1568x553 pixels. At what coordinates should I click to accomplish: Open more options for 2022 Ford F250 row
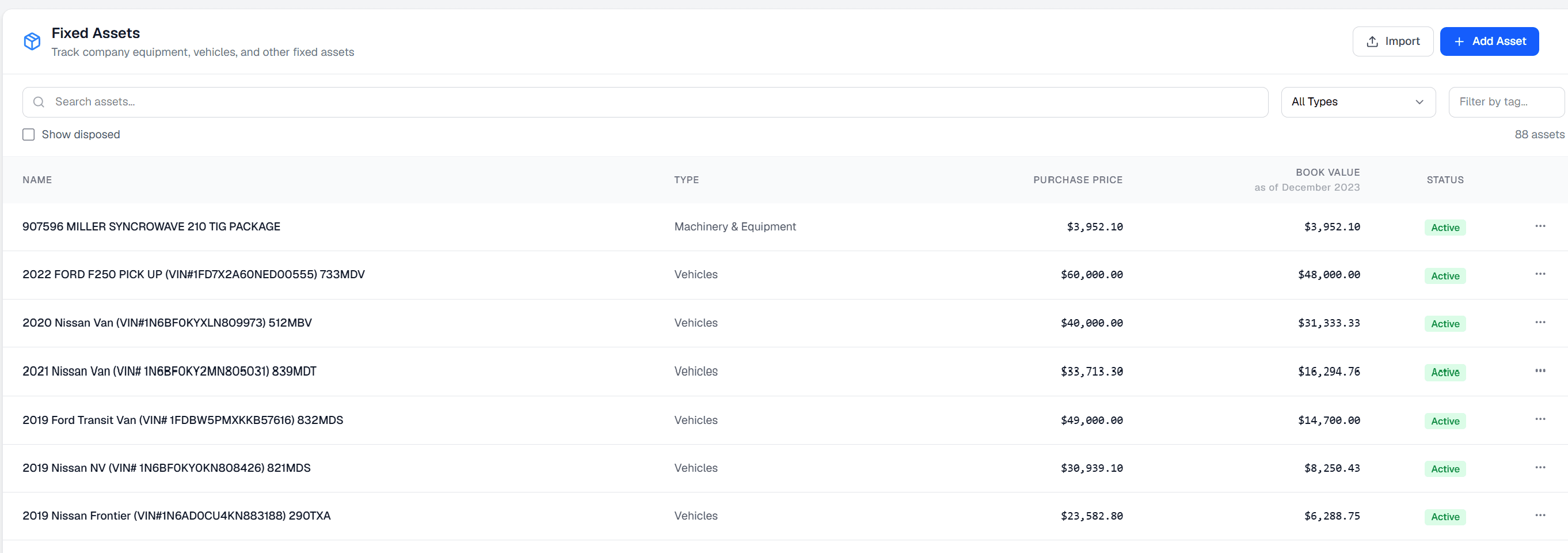click(1540, 274)
